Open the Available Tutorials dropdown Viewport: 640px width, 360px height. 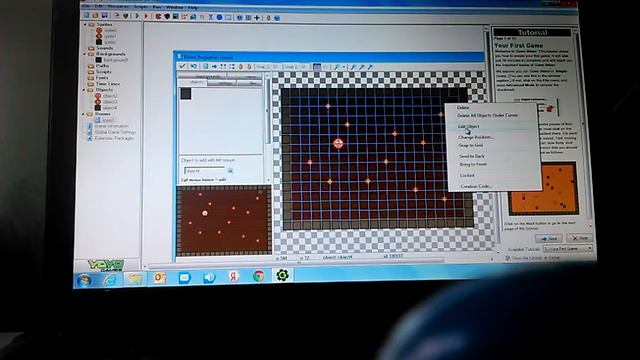click(x=568, y=249)
